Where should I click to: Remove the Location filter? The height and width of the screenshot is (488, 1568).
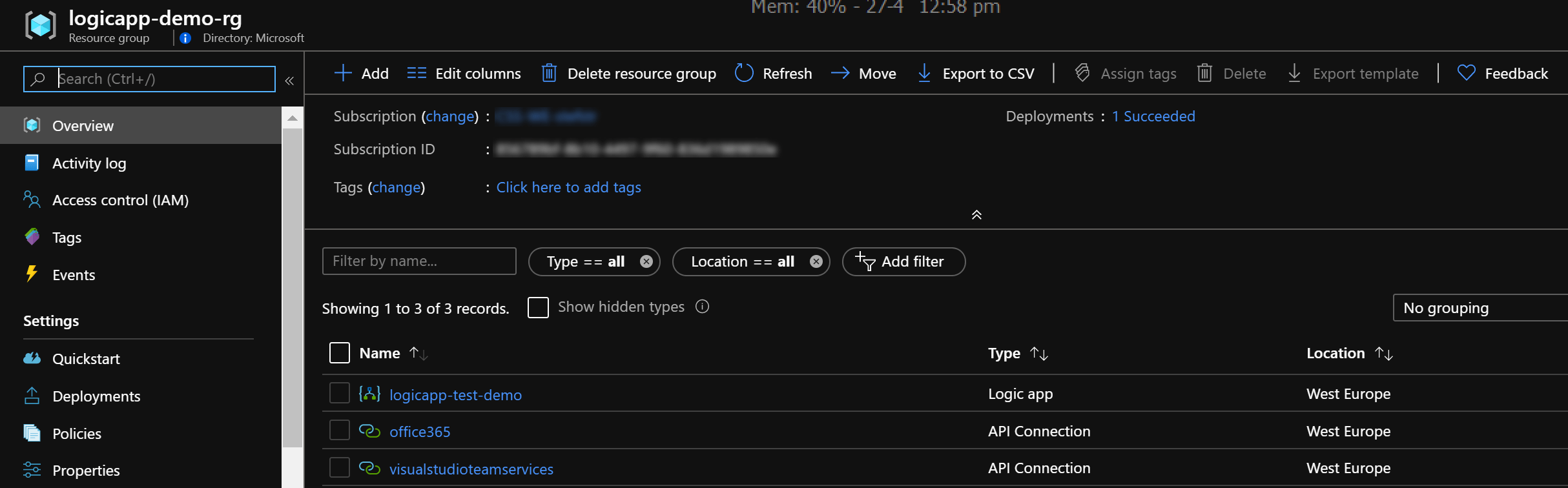point(816,261)
